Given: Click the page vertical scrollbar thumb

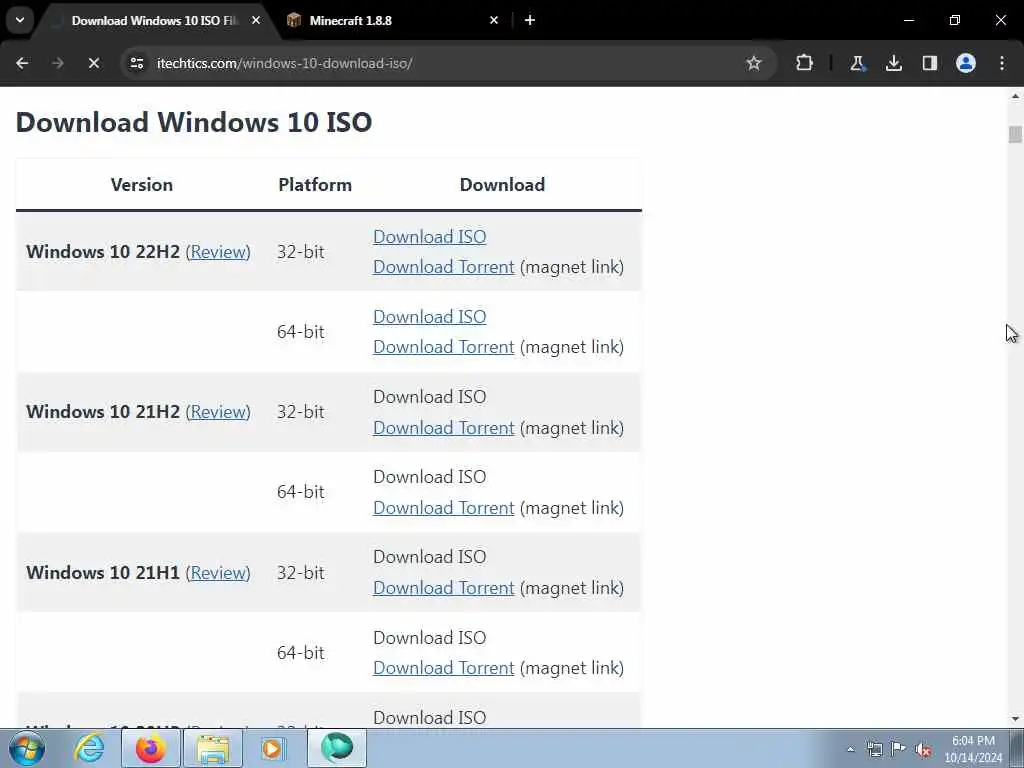Looking at the screenshot, I should pos(1015,134).
